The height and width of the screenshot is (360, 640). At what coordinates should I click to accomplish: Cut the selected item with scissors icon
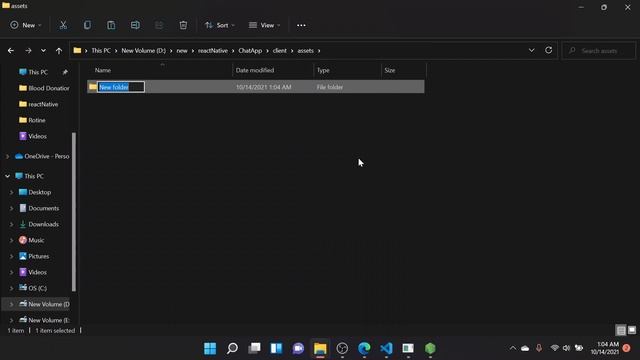click(x=63, y=25)
